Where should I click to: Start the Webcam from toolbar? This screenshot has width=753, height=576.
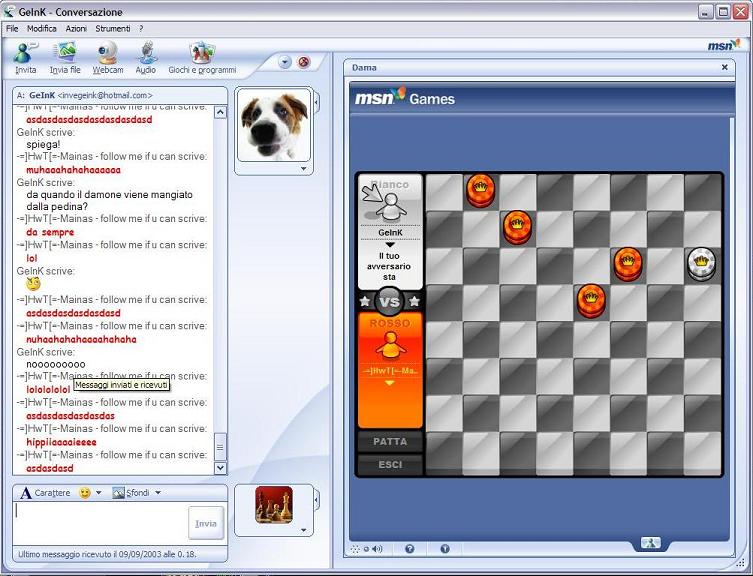tap(108, 58)
